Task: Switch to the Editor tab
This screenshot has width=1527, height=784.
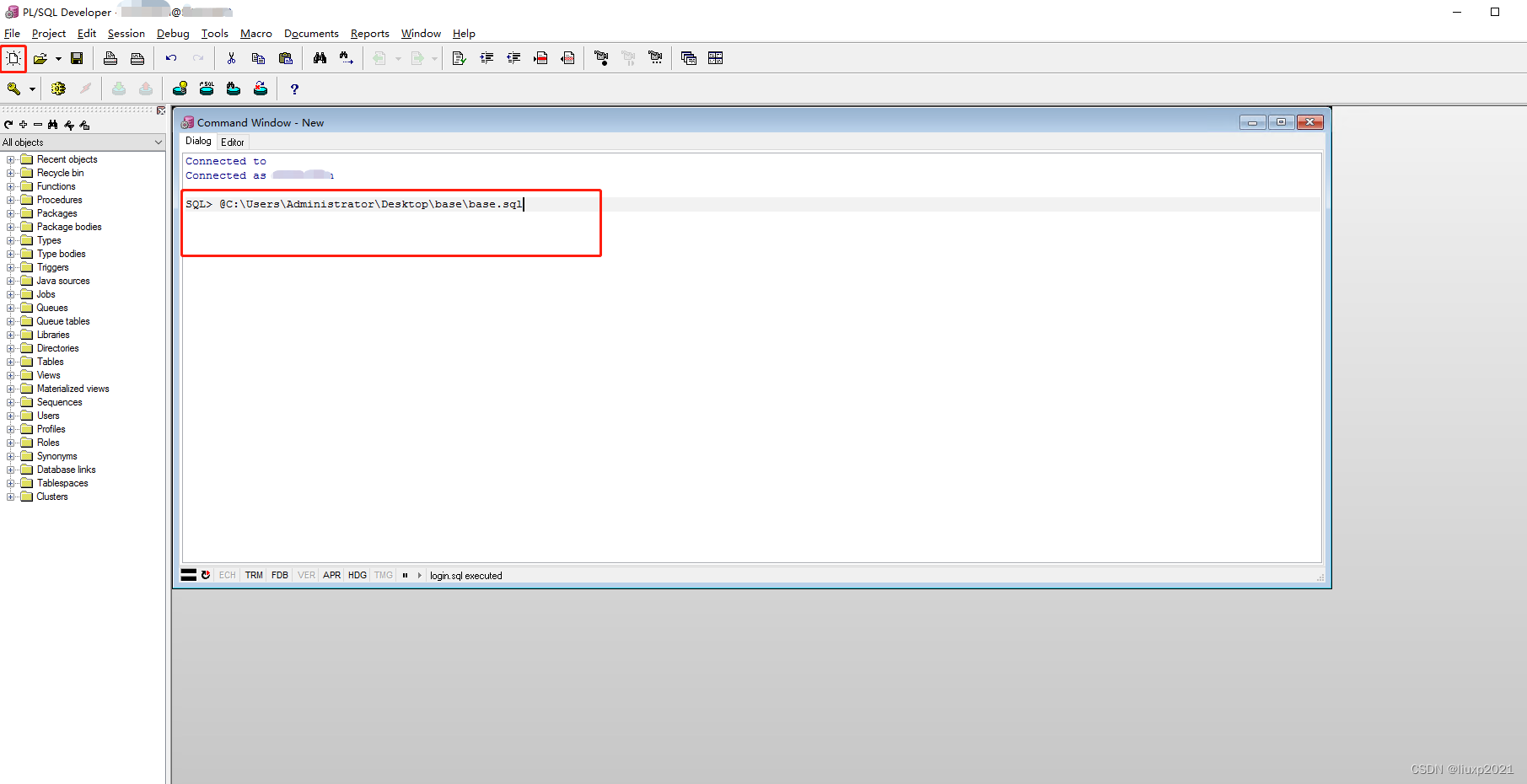Action: (x=233, y=142)
